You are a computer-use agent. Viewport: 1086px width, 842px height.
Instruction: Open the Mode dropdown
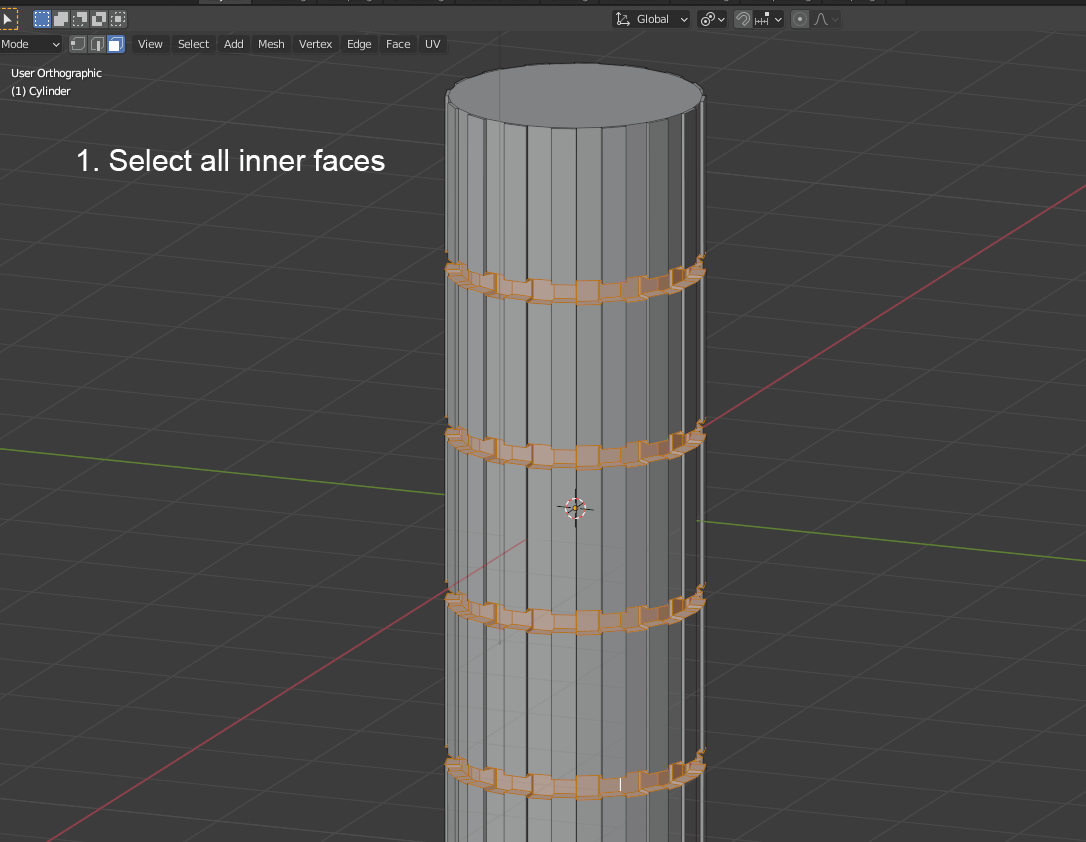[x=30, y=44]
